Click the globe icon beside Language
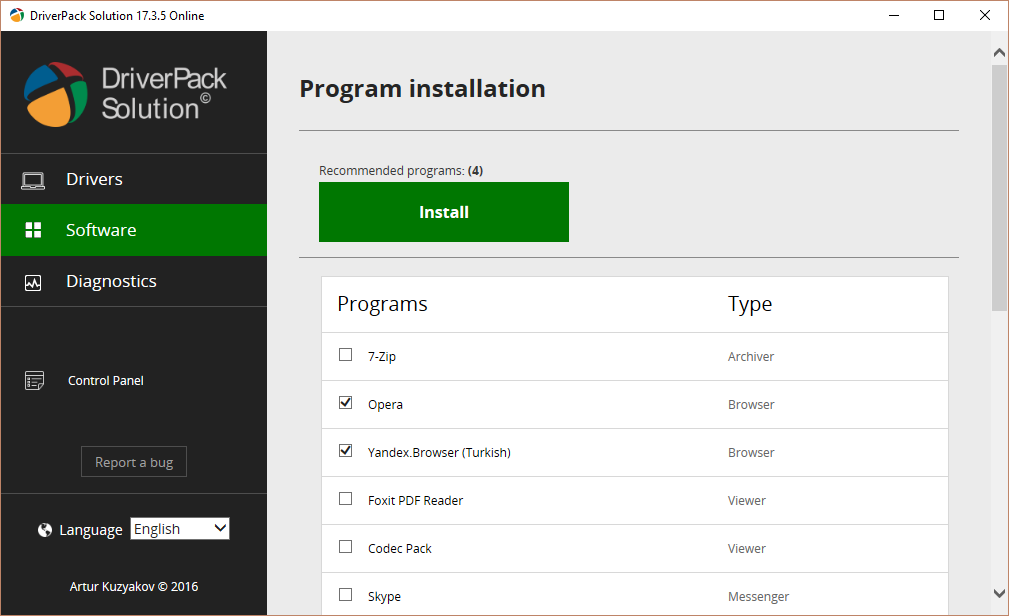 (x=45, y=530)
